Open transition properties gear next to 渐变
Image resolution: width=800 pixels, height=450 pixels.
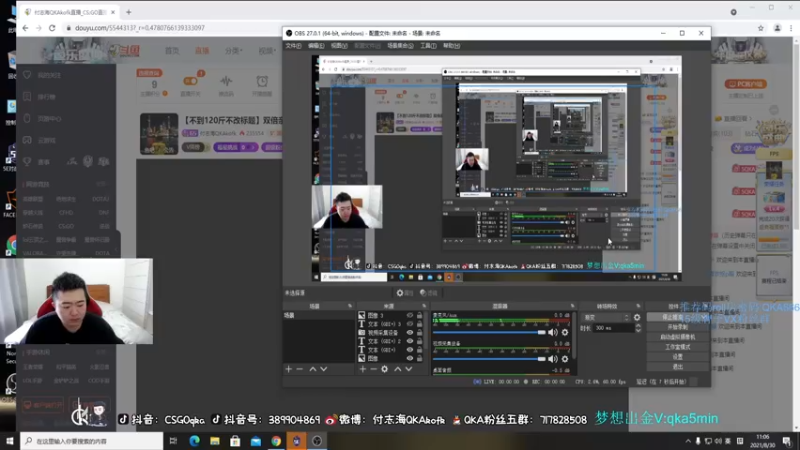637,317
